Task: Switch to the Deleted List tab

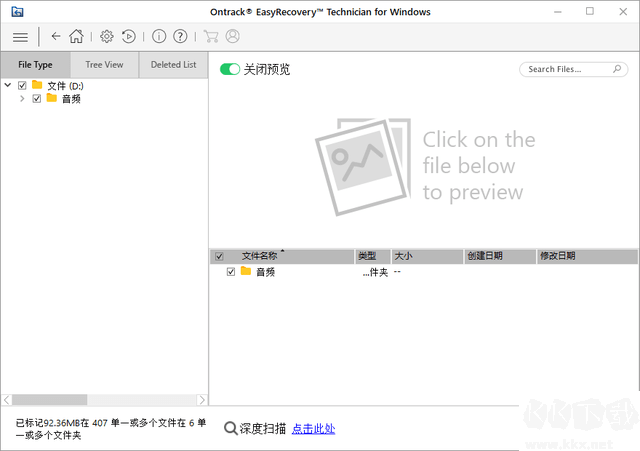Action: click(x=173, y=64)
